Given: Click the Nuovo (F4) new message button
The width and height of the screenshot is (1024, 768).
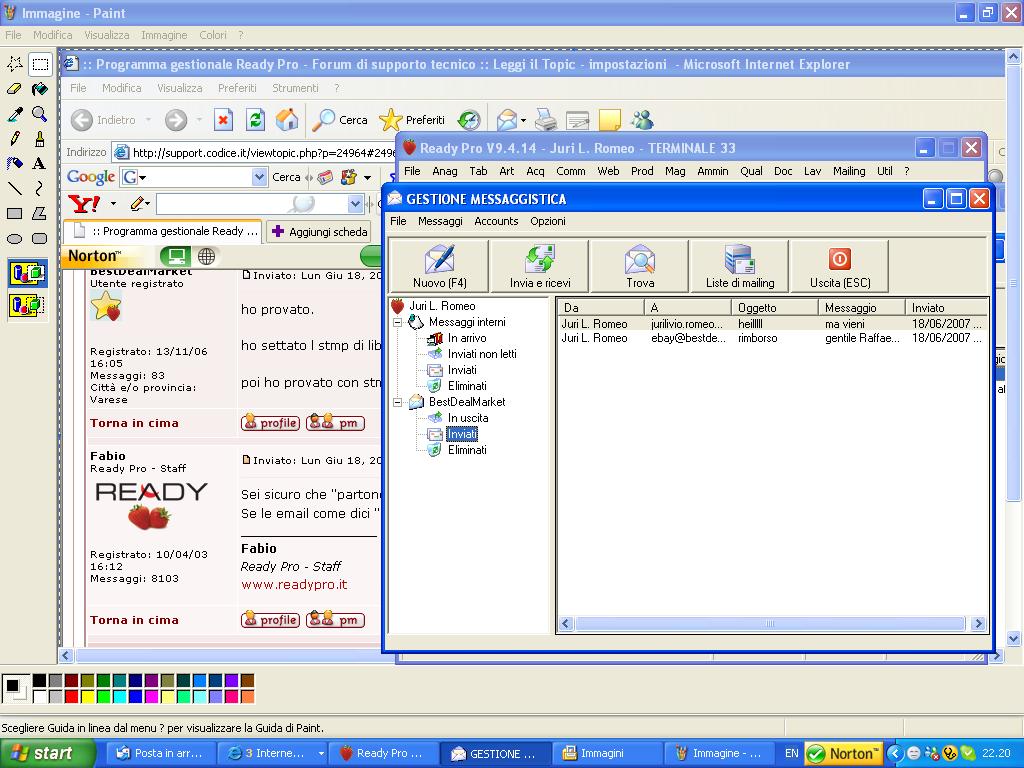Looking at the screenshot, I should coord(440,266).
